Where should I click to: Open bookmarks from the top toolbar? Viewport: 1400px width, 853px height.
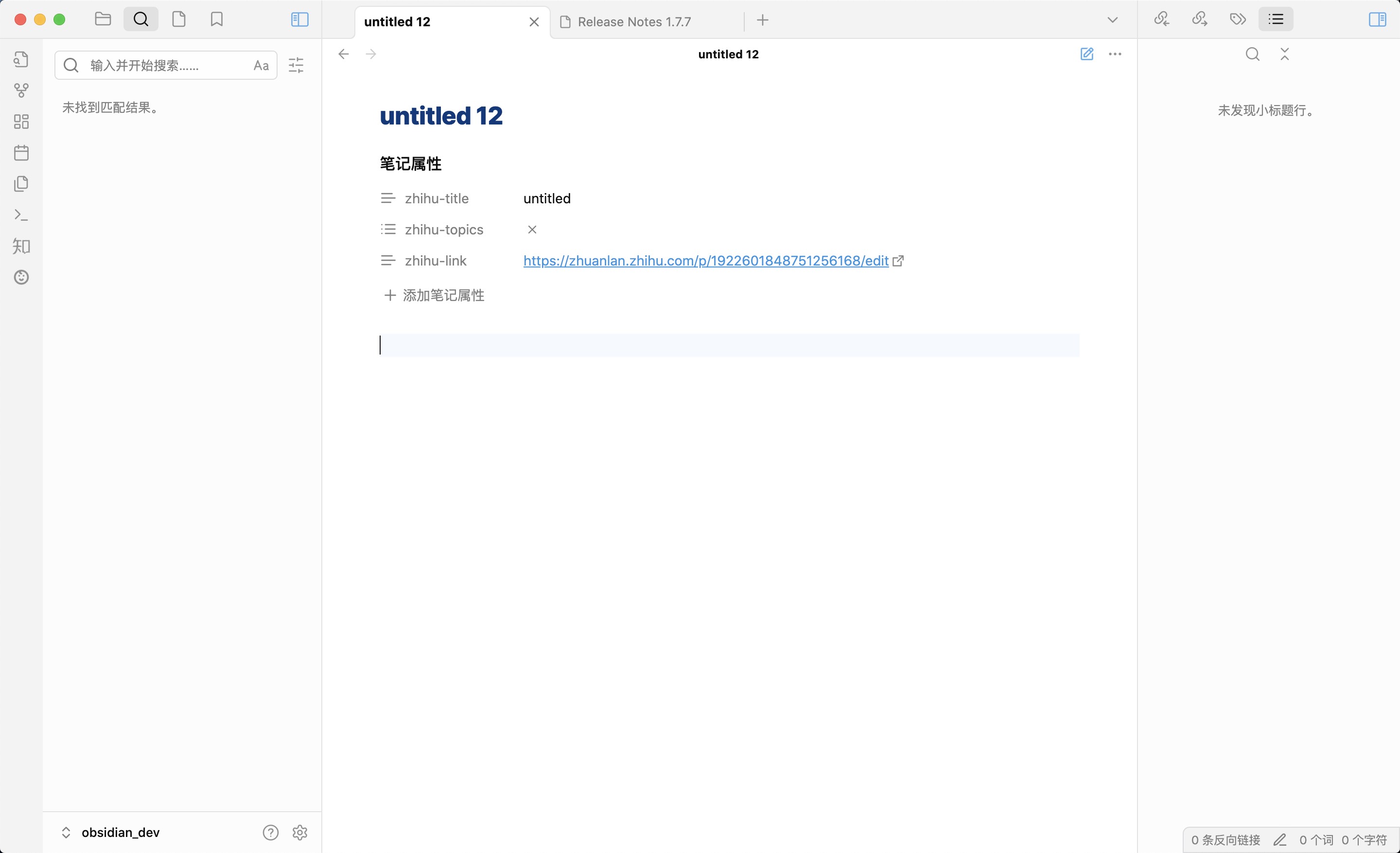tap(216, 19)
